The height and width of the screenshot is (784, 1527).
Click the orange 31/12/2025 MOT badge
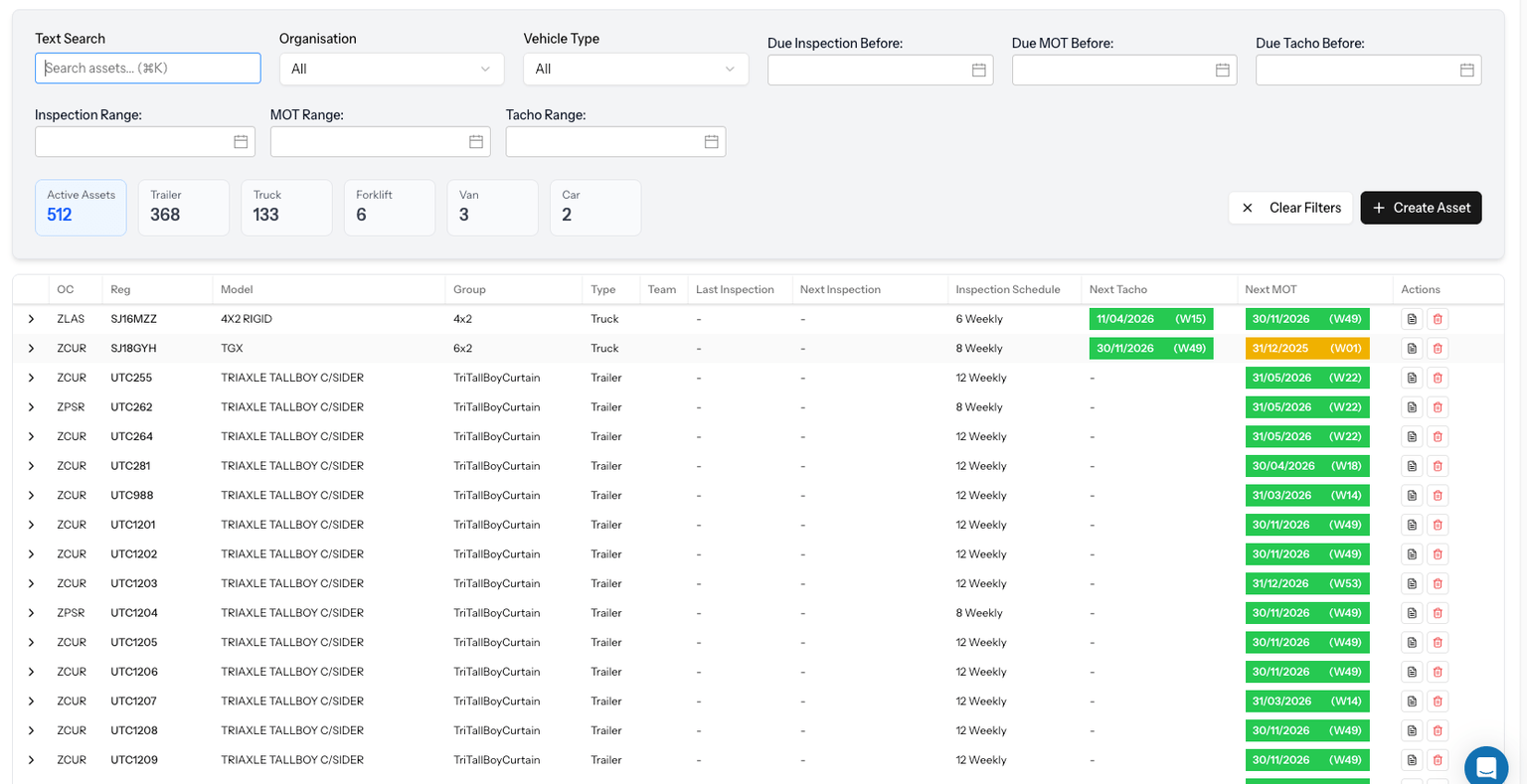point(1306,349)
